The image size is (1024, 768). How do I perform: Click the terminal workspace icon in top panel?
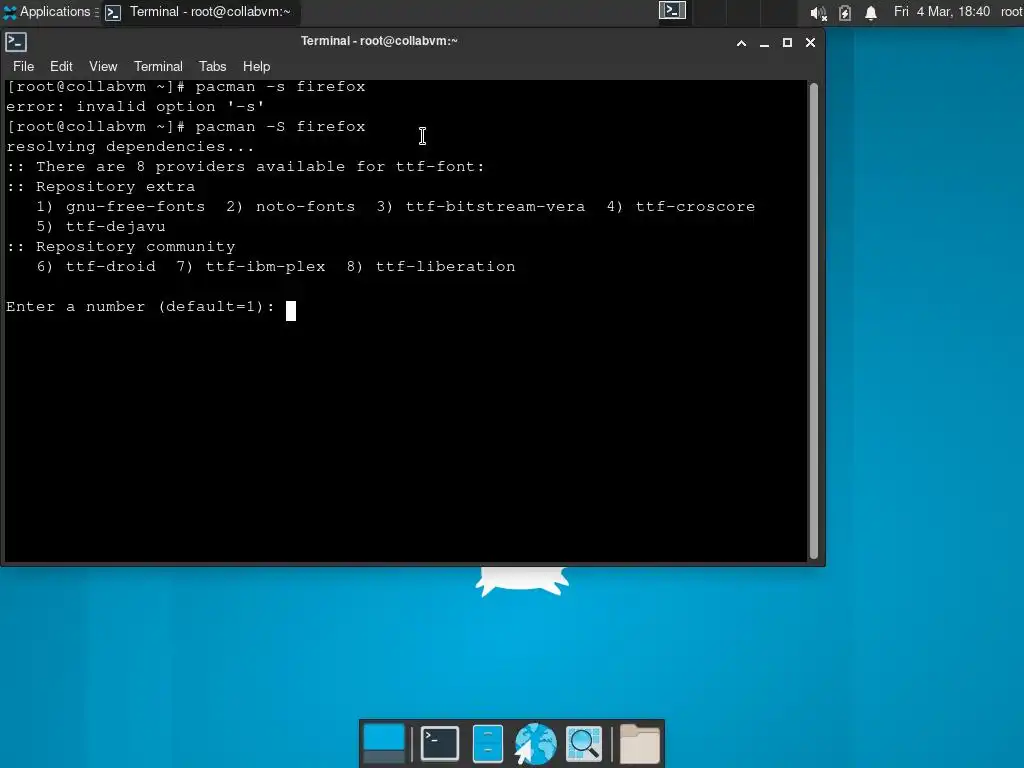[x=672, y=10]
